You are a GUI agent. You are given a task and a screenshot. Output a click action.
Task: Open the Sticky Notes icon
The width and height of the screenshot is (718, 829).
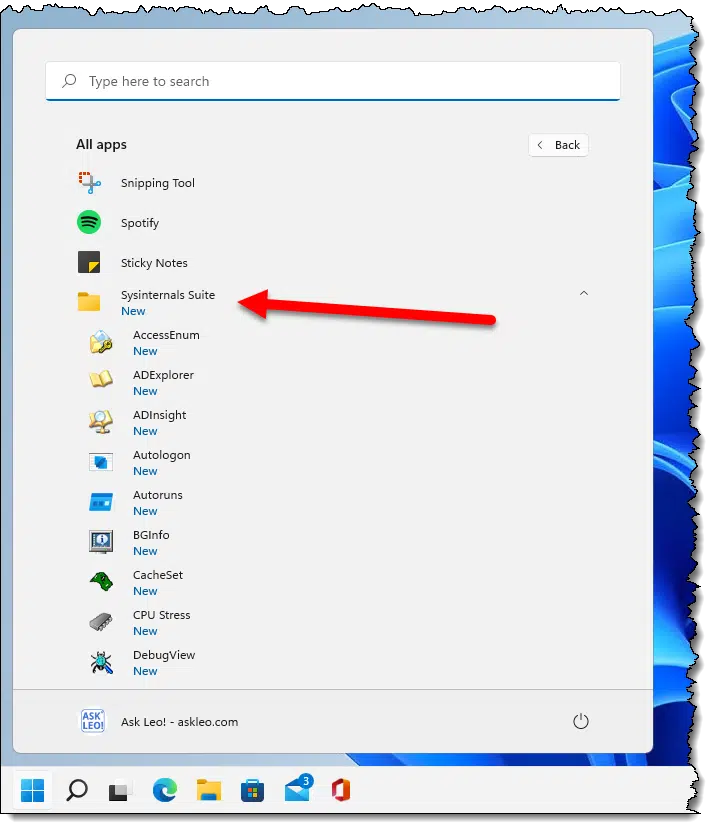89,262
